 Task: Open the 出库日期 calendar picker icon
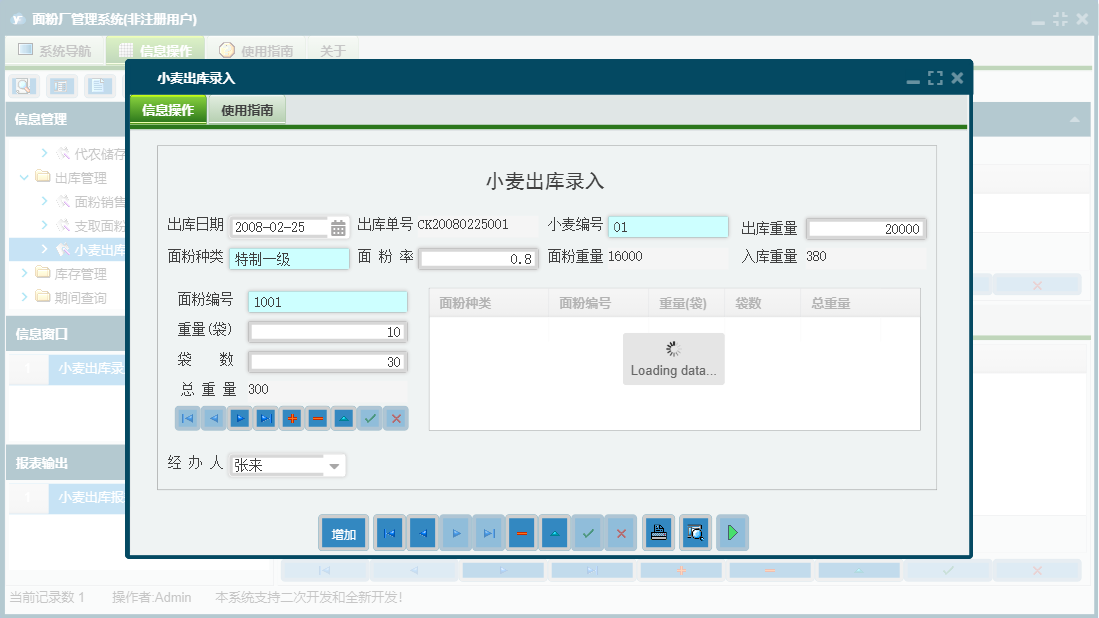(338, 226)
